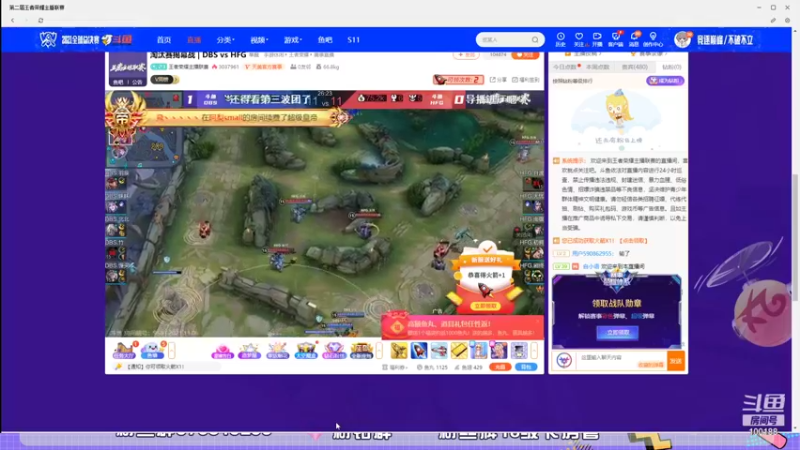Open the 历史 history clock icon
Image resolution: width=800 pixels, height=450 pixels.
pyautogui.click(x=560, y=39)
